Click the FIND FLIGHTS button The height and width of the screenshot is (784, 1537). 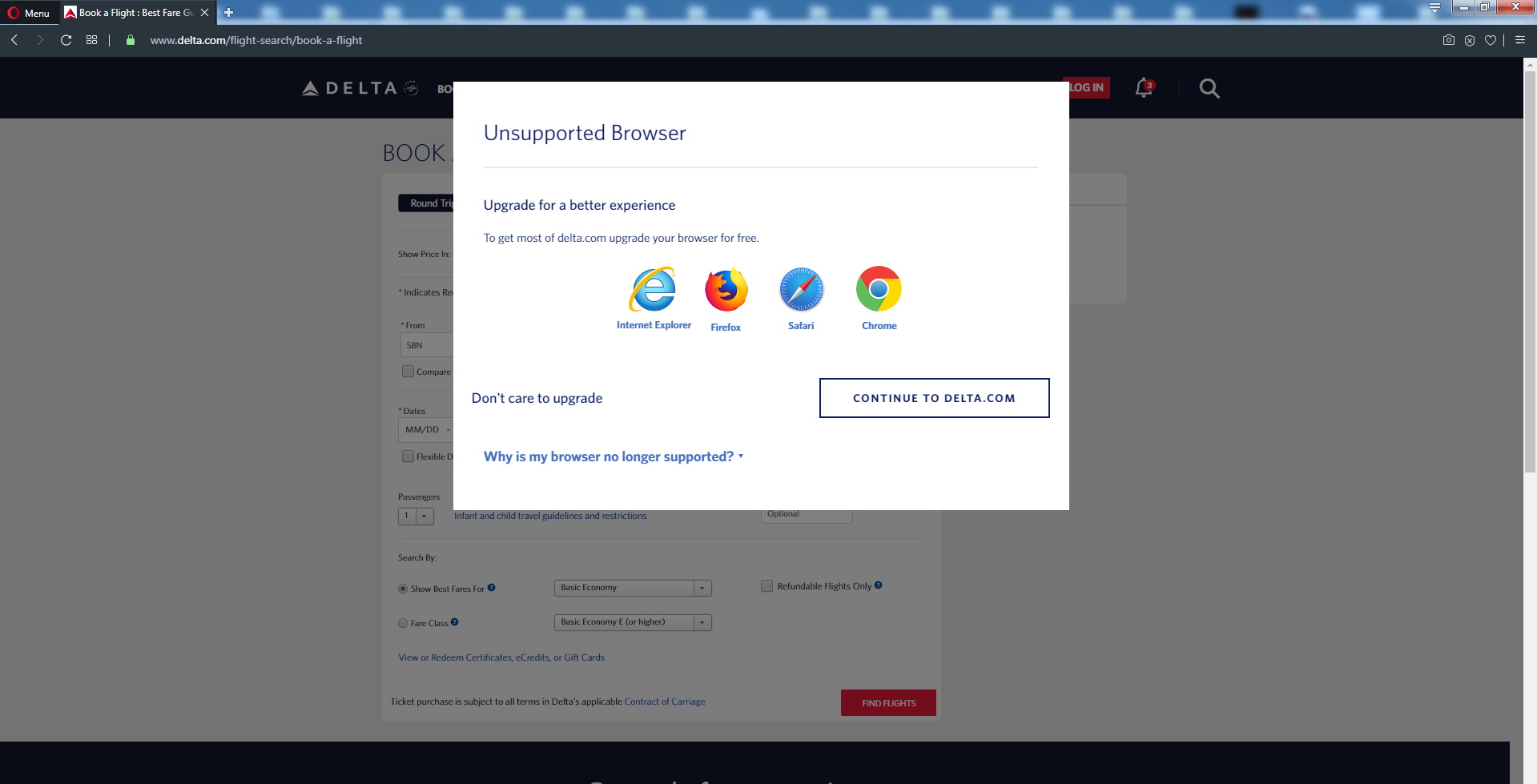pyautogui.click(x=888, y=702)
